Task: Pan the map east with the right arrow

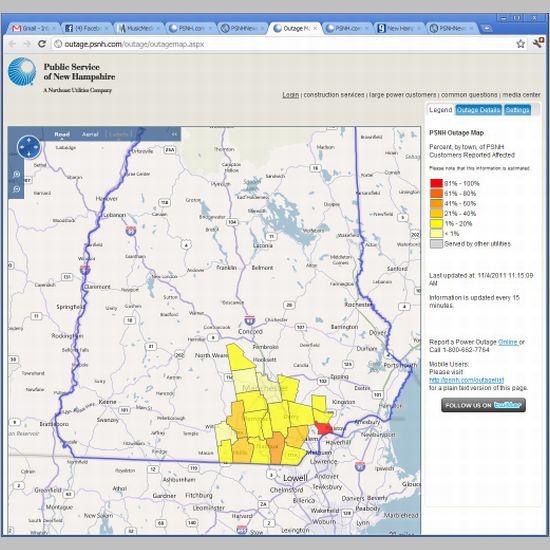Action: point(36,147)
